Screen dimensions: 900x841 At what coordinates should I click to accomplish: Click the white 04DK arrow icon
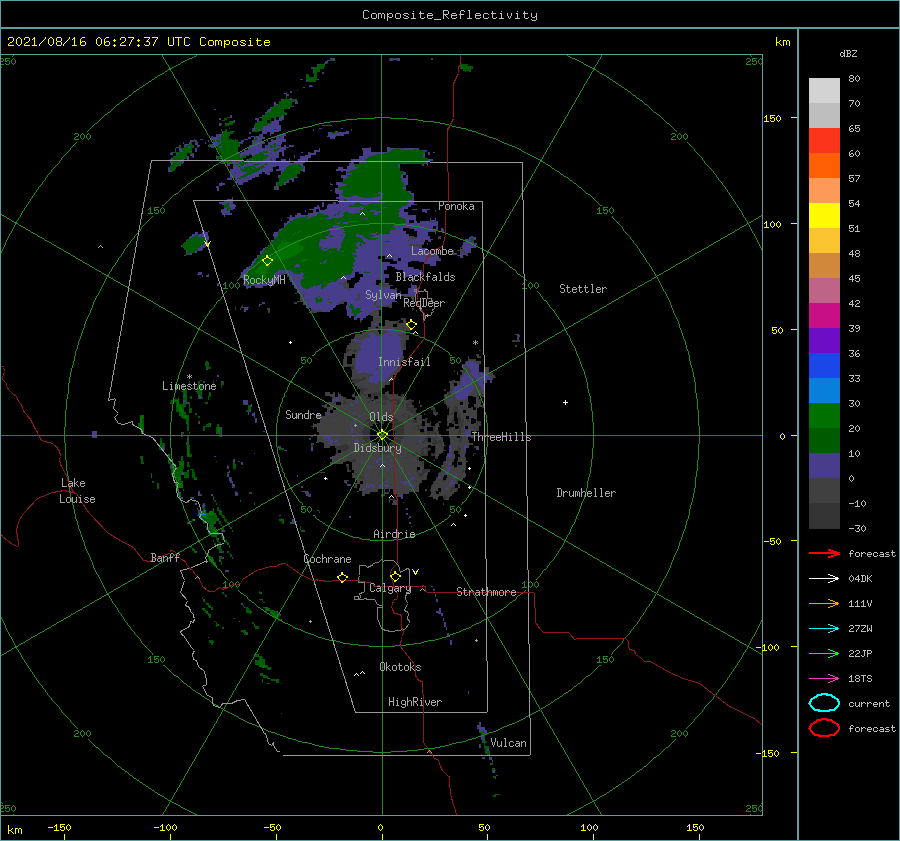click(x=824, y=579)
